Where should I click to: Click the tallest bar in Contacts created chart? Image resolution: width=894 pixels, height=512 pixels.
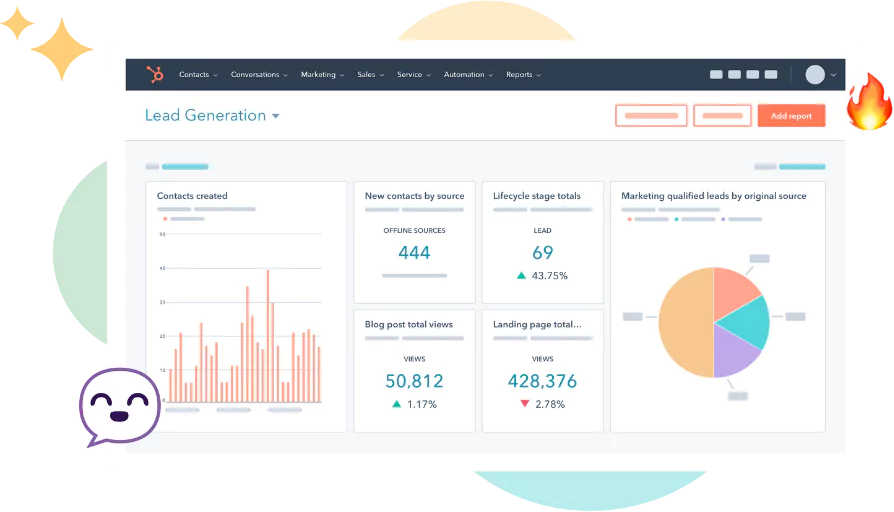(x=267, y=336)
